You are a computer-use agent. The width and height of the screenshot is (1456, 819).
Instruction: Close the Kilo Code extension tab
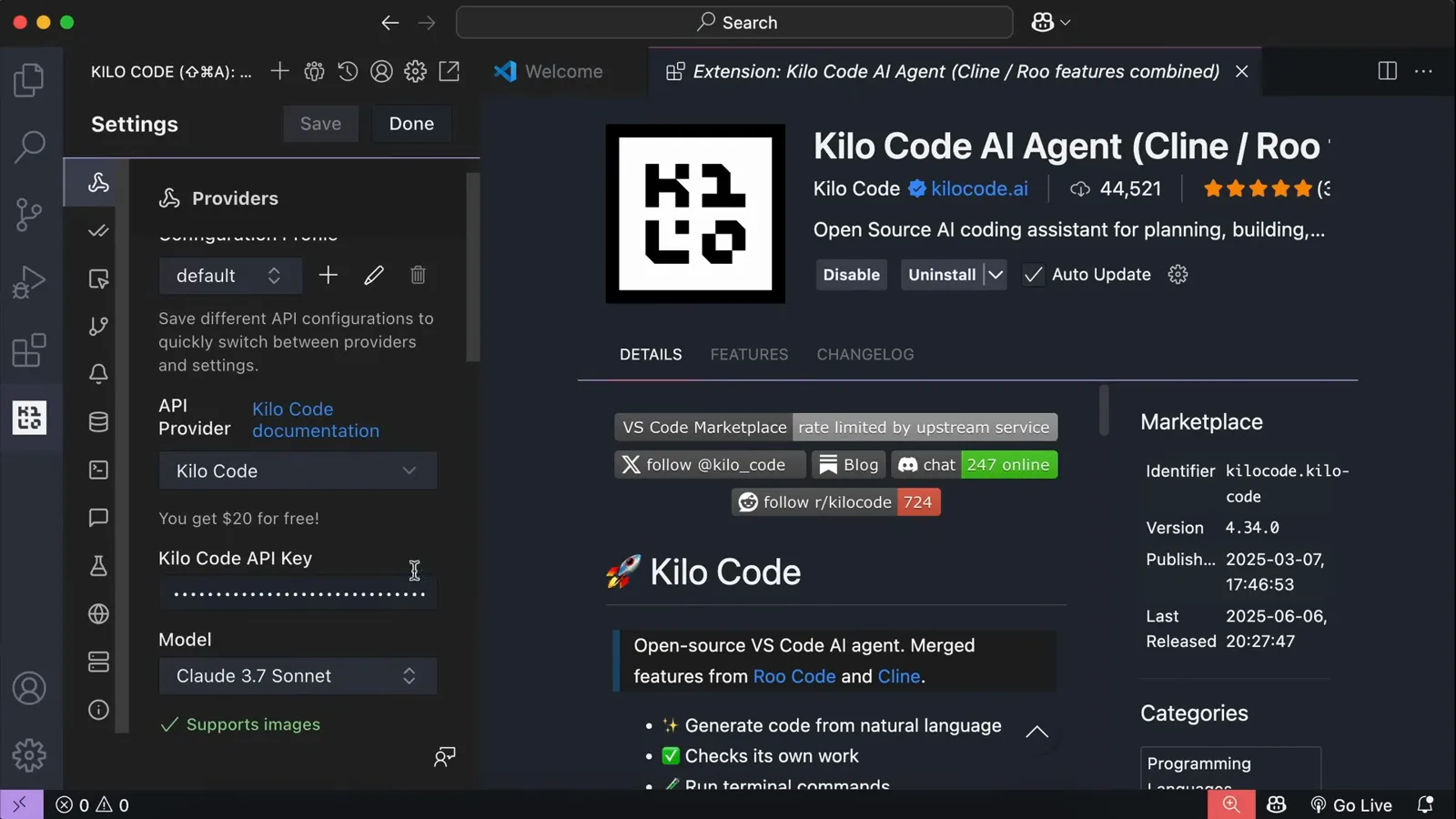pyautogui.click(x=1241, y=71)
